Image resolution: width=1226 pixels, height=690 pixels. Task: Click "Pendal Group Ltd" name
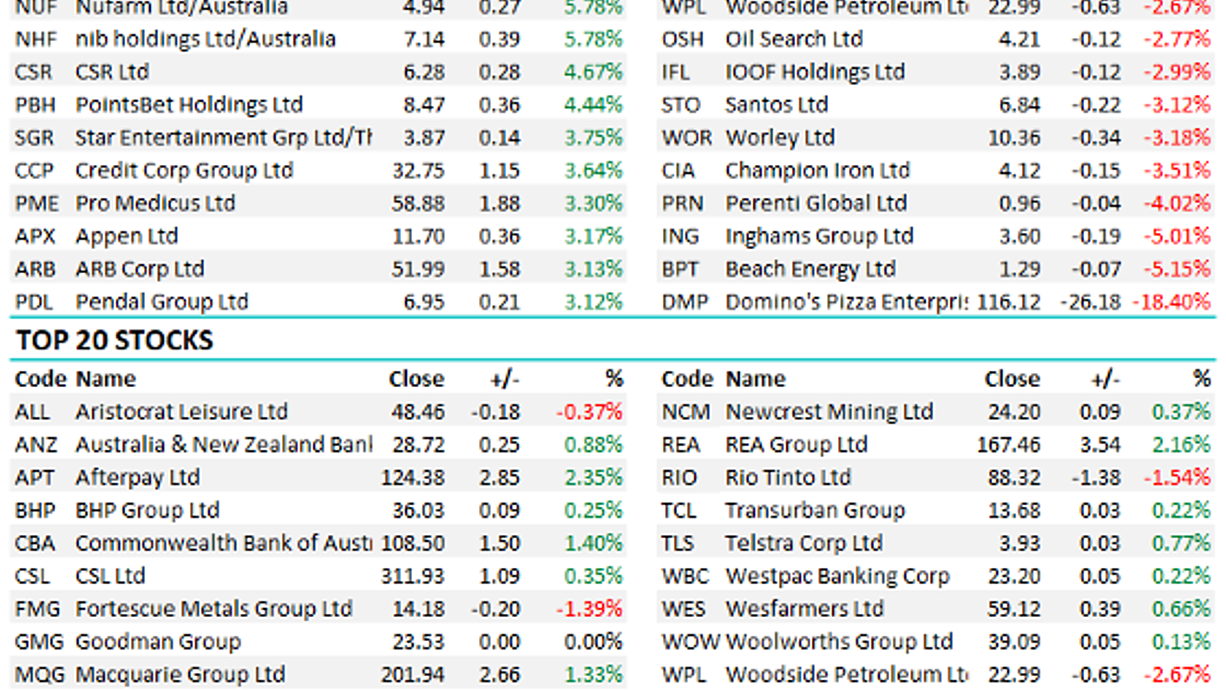(162, 304)
